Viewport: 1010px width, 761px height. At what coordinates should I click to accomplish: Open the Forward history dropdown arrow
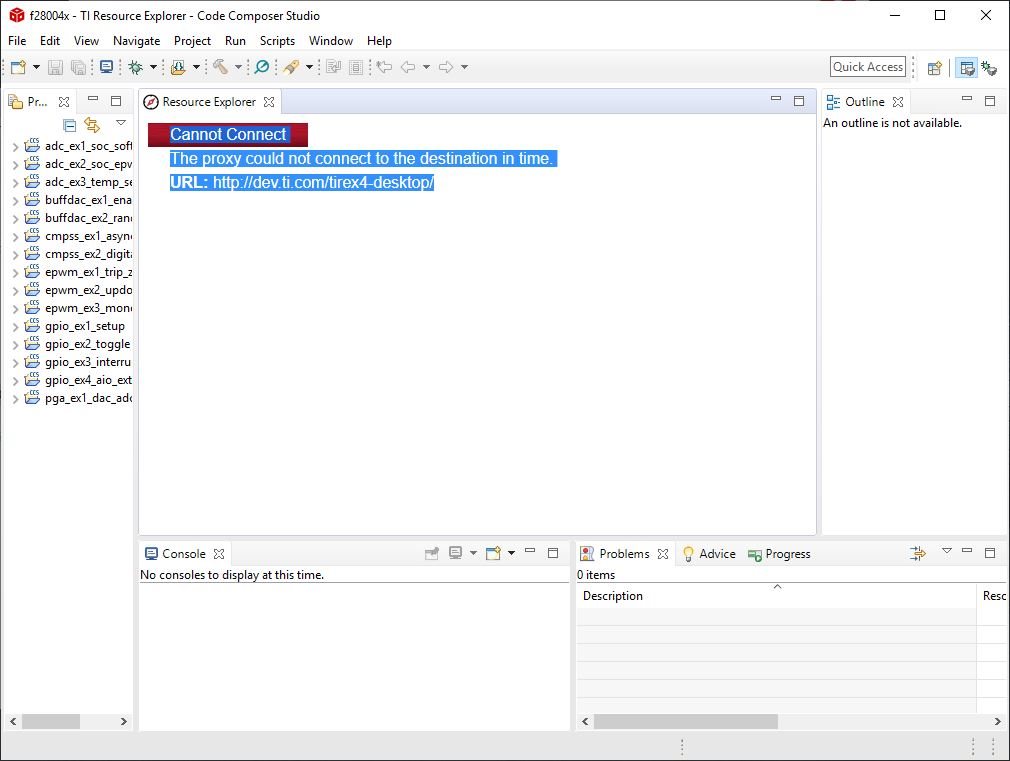[x=464, y=67]
